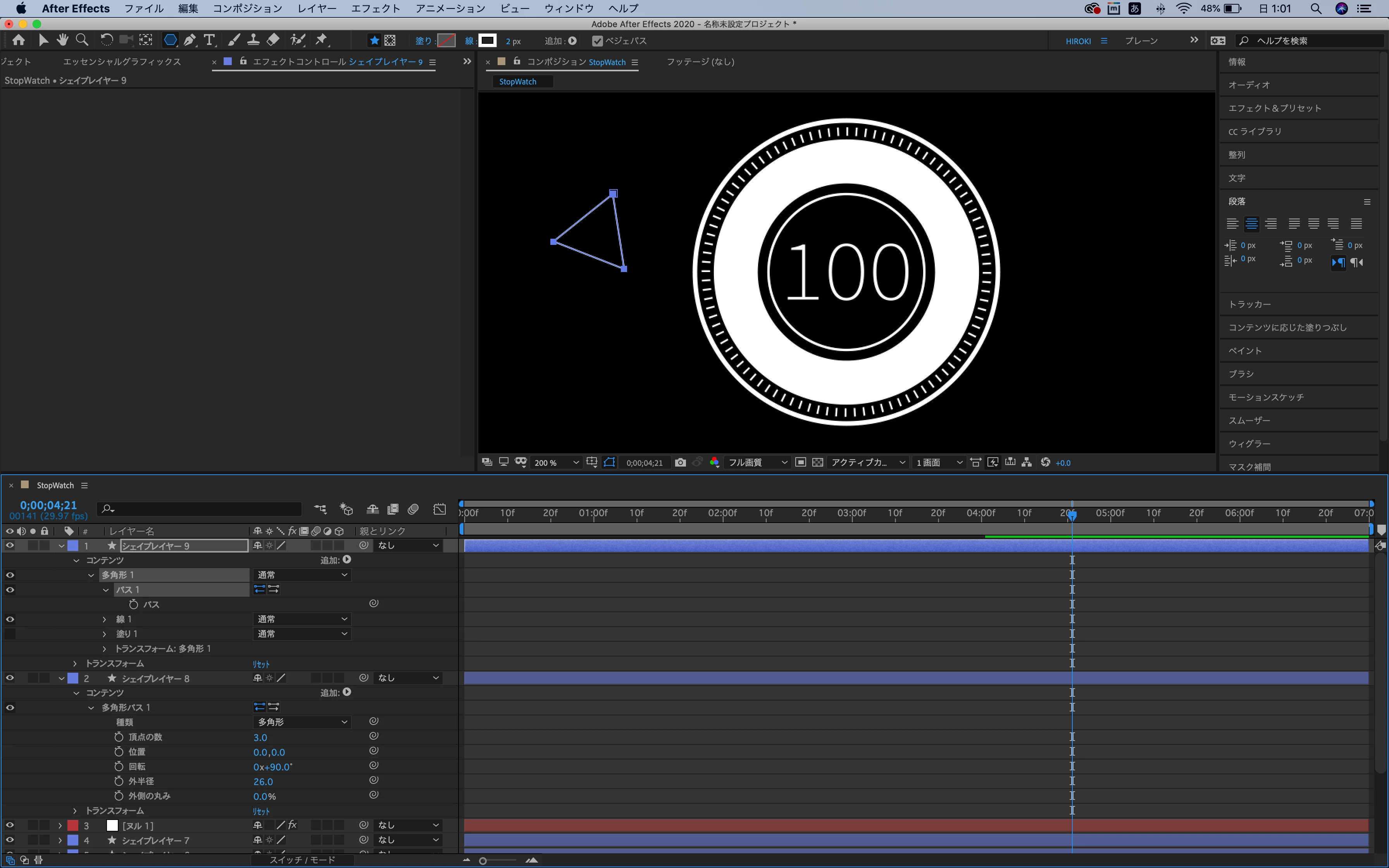Open the エフェクト menu

[376, 9]
